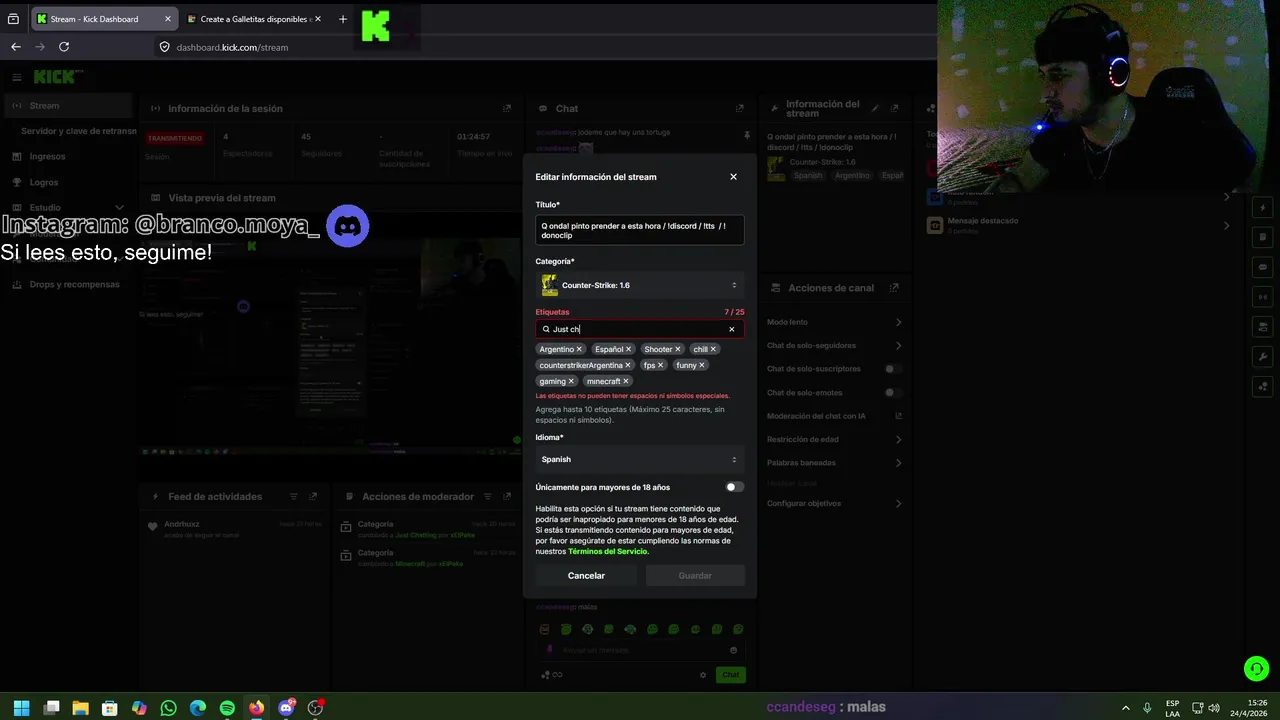This screenshot has height=720, width=1280.
Task: Pop out Información de la sesión panel
Action: [507, 108]
